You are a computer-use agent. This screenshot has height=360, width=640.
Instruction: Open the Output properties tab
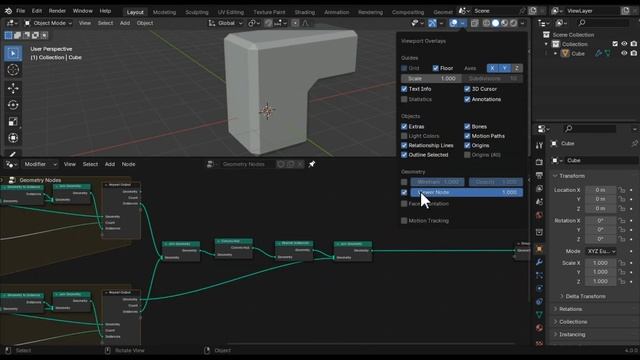point(539,176)
